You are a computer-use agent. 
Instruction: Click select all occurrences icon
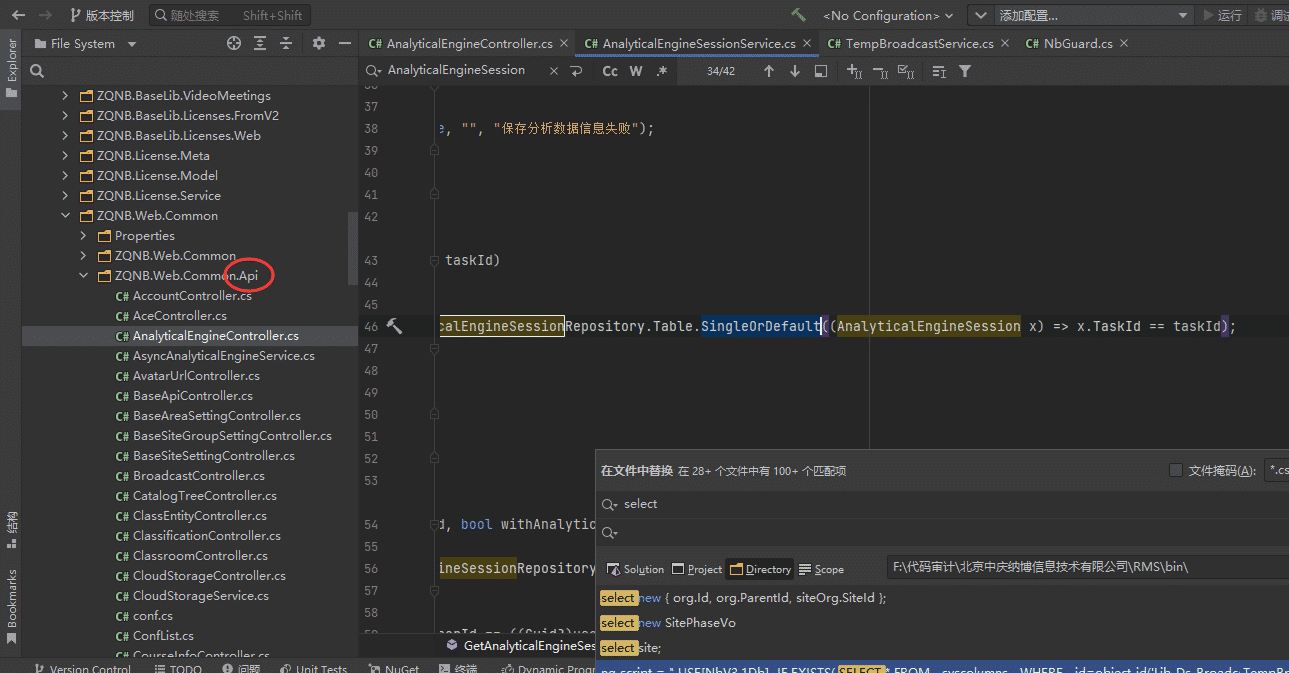coord(906,71)
